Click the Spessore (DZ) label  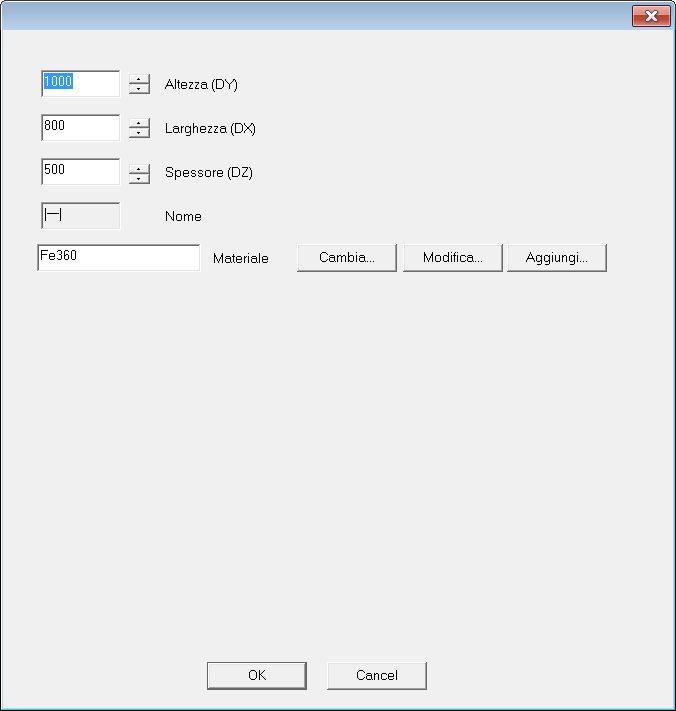(x=209, y=172)
